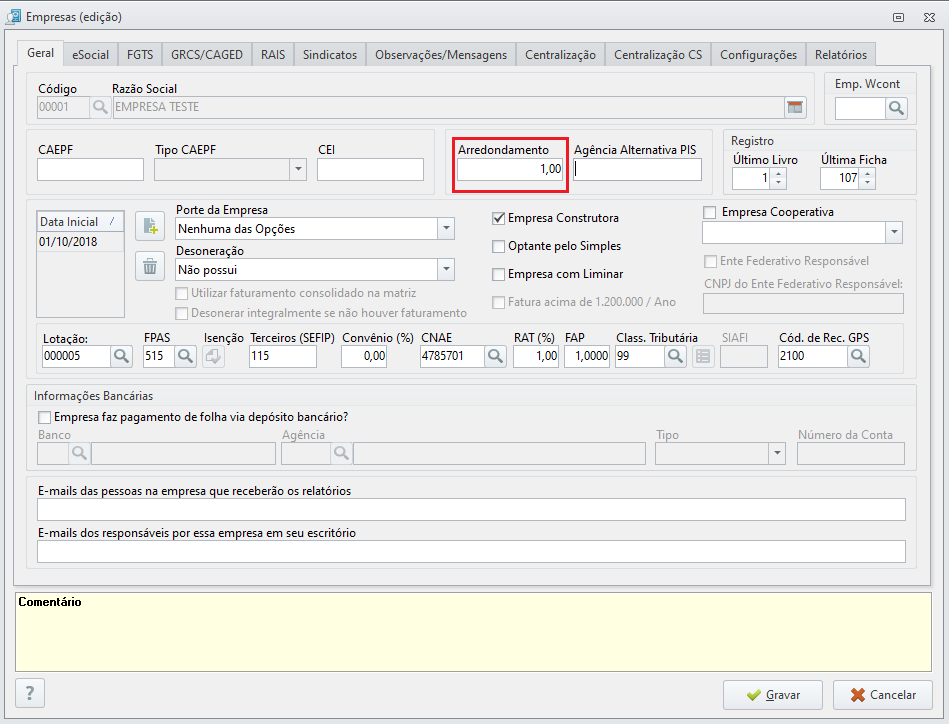
Task: Toggle Utilizar faturamento consolidado na matriz
Action: point(181,294)
